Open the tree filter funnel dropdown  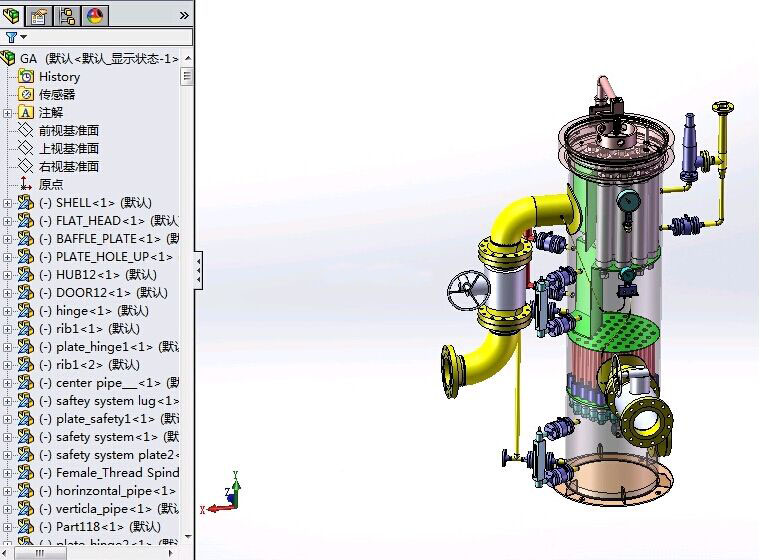pyautogui.click(x=16, y=37)
